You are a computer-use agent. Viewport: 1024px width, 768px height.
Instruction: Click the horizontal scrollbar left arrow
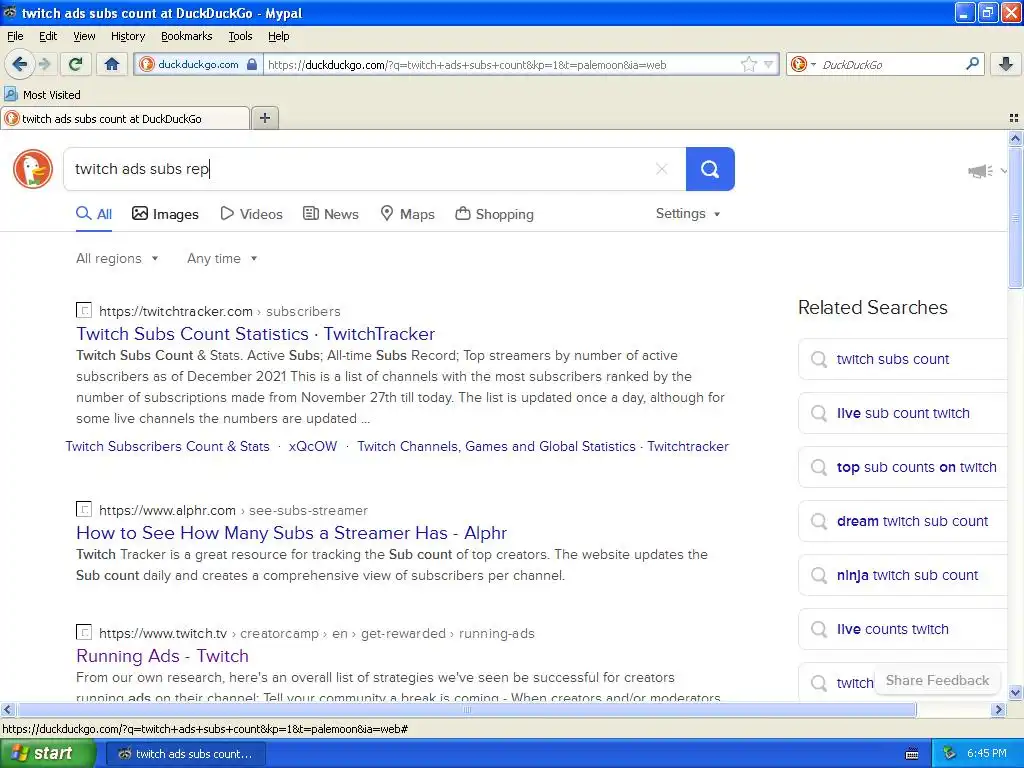pyautogui.click(x=7, y=709)
